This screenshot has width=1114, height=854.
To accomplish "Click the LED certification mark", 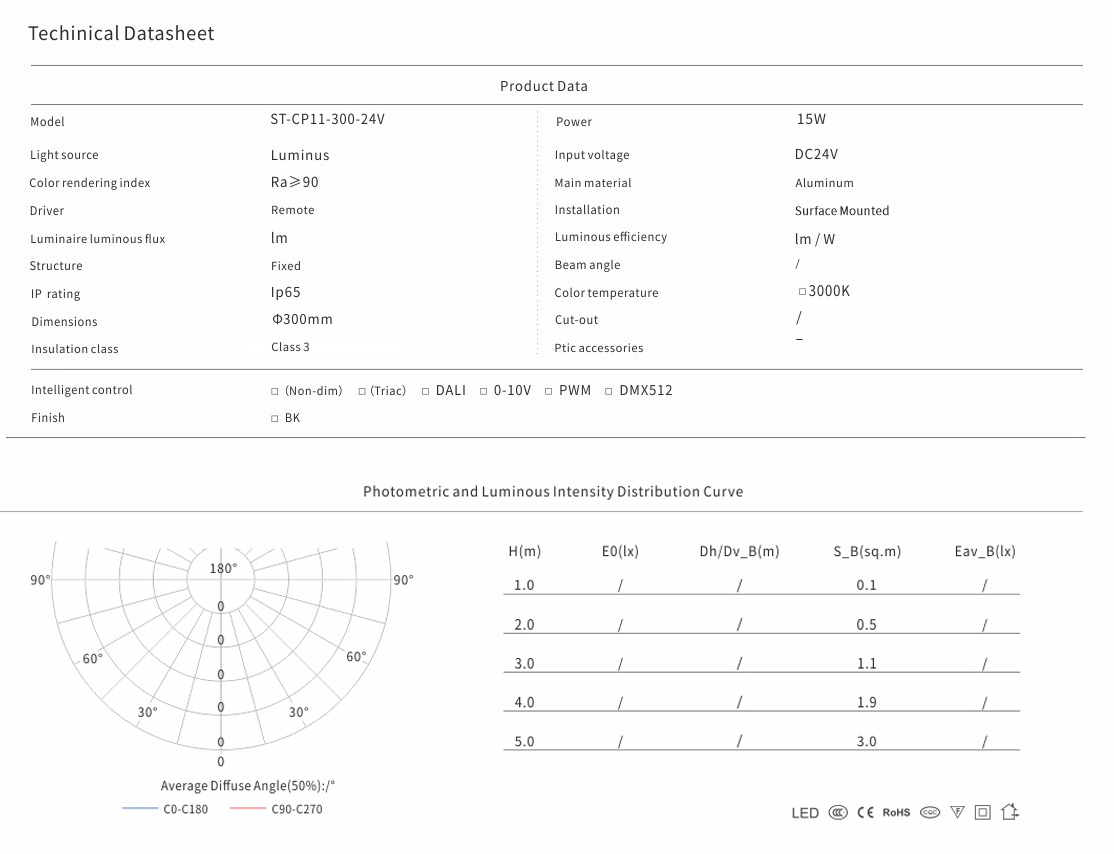I will pos(805,813).
